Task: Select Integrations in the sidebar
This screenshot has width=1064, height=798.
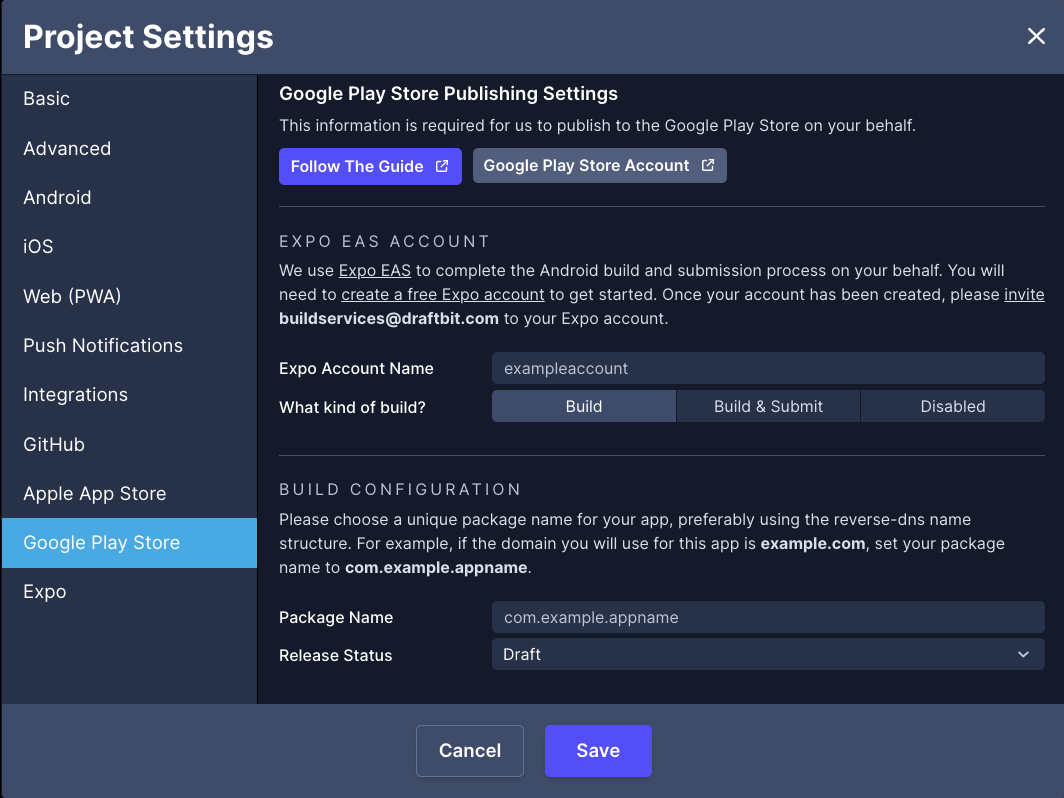Action: 130,395
